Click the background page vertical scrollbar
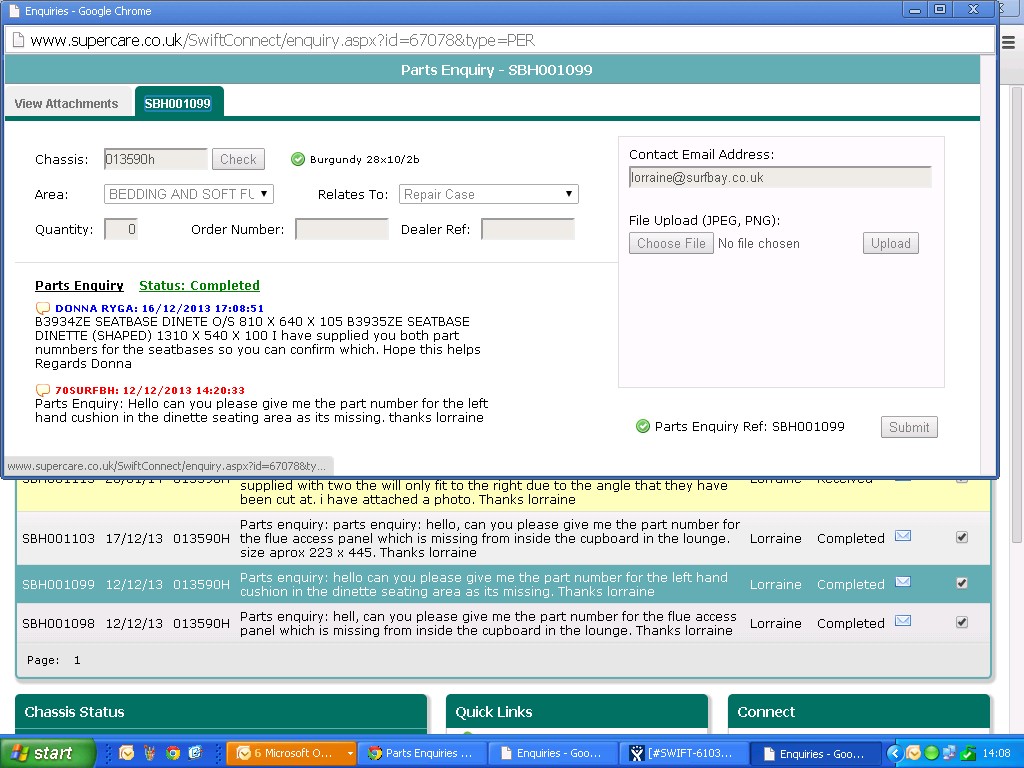This screenshot has height=768, width=1024. pyautogui.click(x=1016, y=313)
